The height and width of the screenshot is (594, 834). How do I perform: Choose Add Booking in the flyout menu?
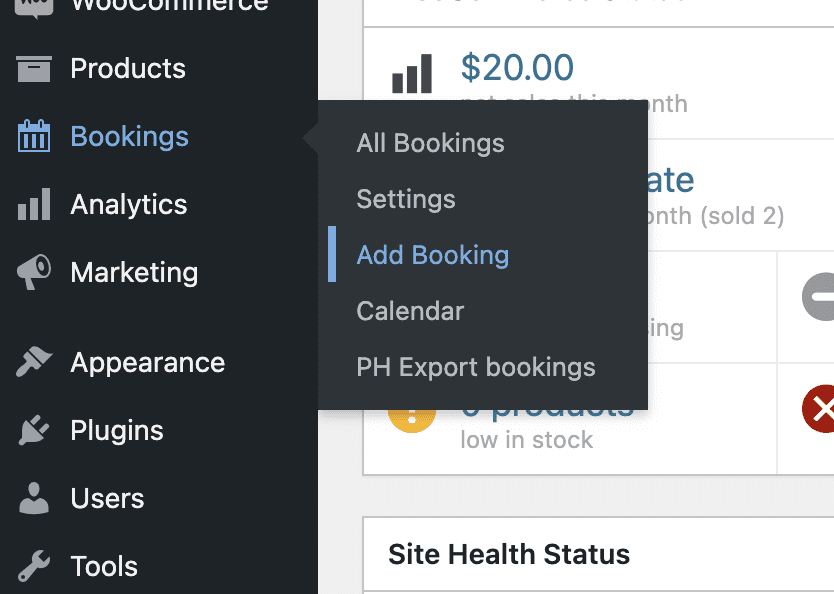click(x=432, y=255)
